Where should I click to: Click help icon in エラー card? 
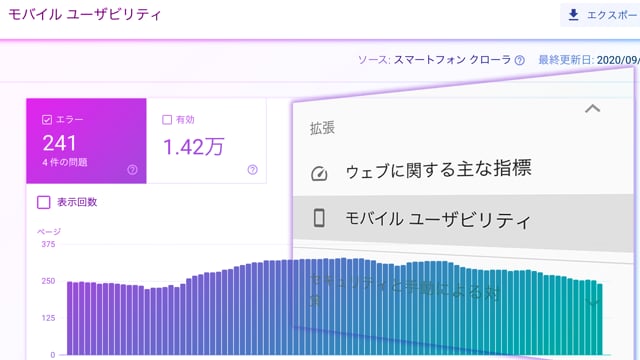click(x=132, y=170)
